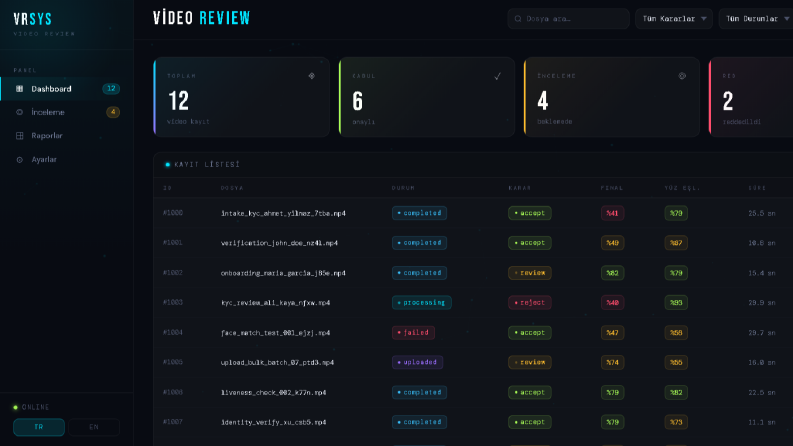Click review badge in onboarding_maria_garcia row
Viewport: 793px width, 446px height.
click(x=530, y=273)
